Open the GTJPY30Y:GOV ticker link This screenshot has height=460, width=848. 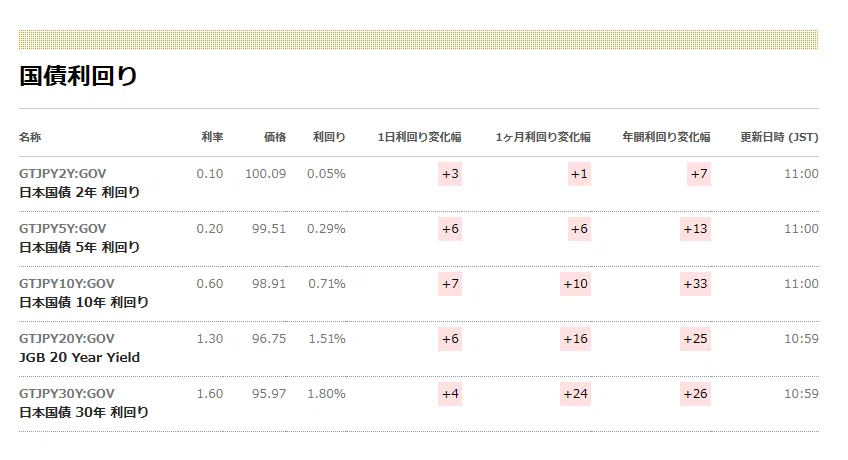[67, 394]
